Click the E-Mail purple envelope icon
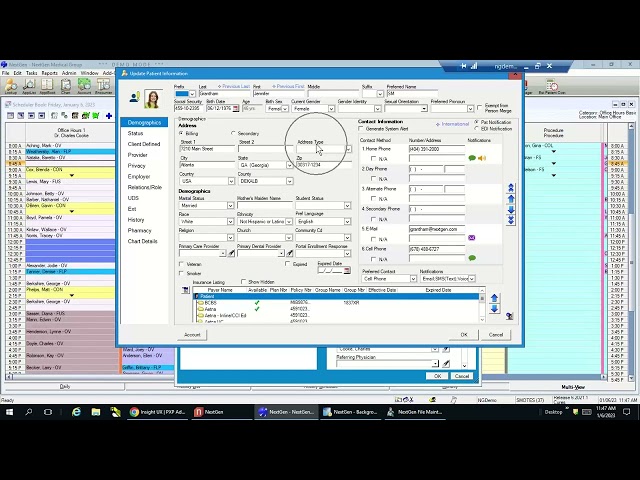 pos(472,238)
